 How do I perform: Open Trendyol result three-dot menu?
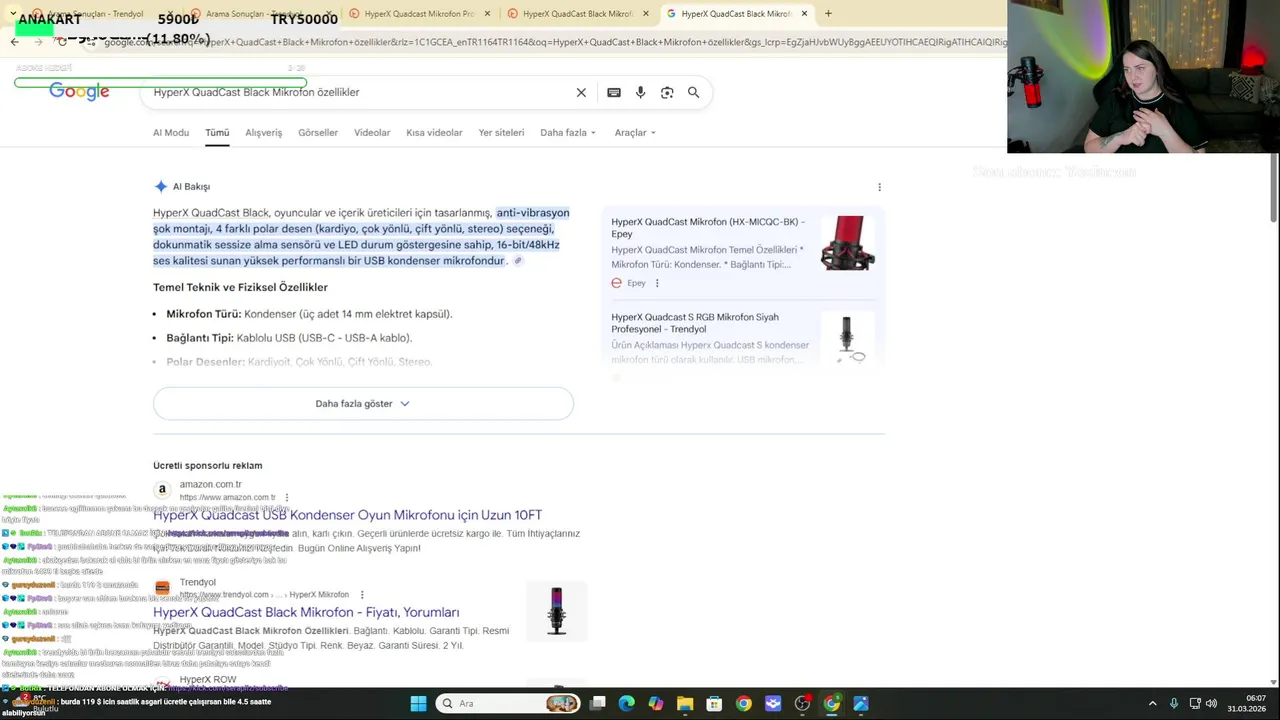(x=362, y=595)
